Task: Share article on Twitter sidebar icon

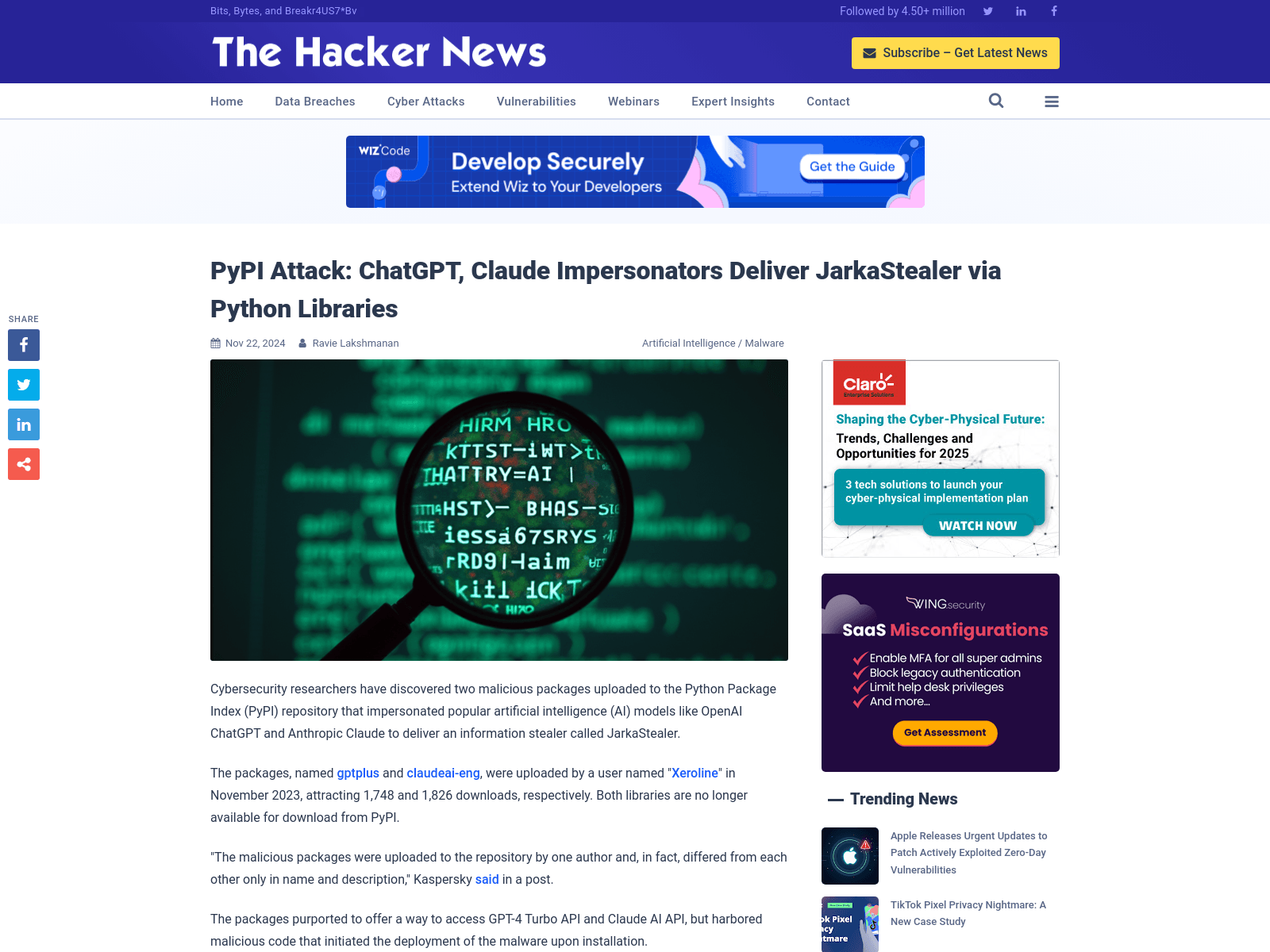Action: [24, 385]
